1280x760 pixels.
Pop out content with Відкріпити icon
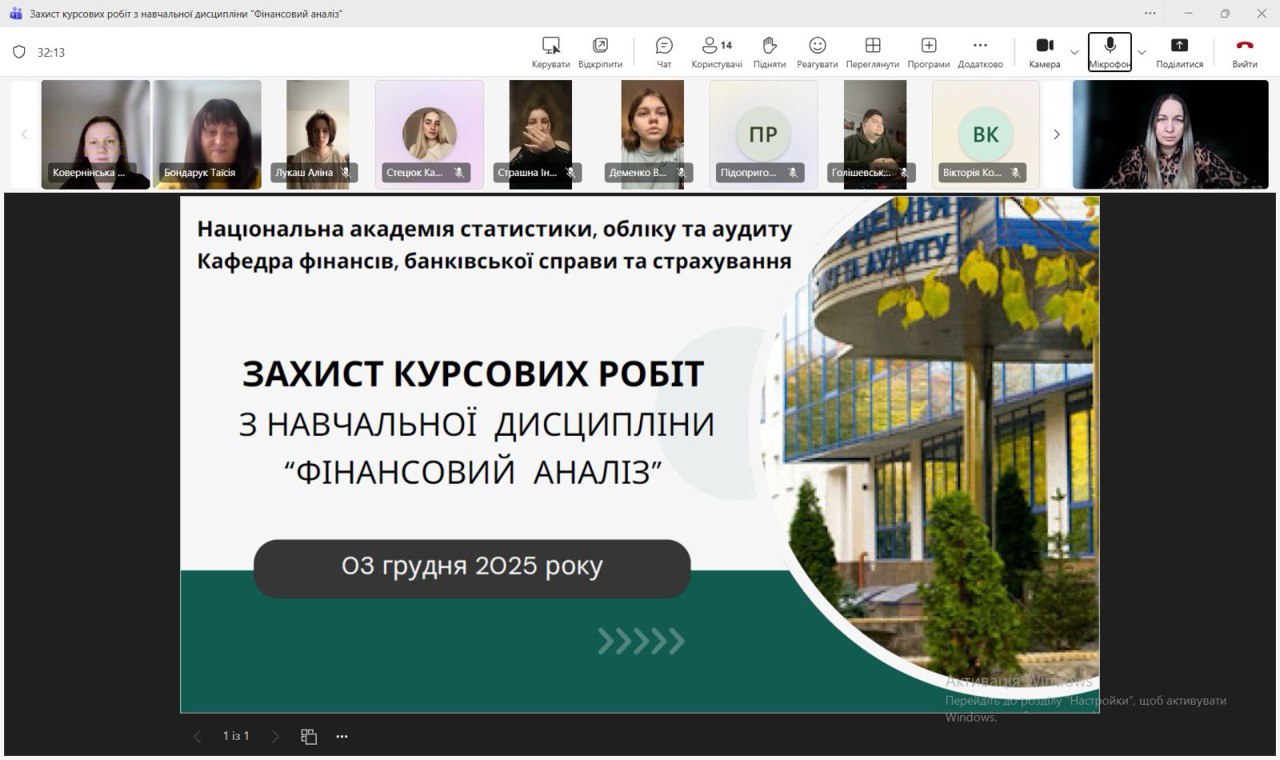600,51
